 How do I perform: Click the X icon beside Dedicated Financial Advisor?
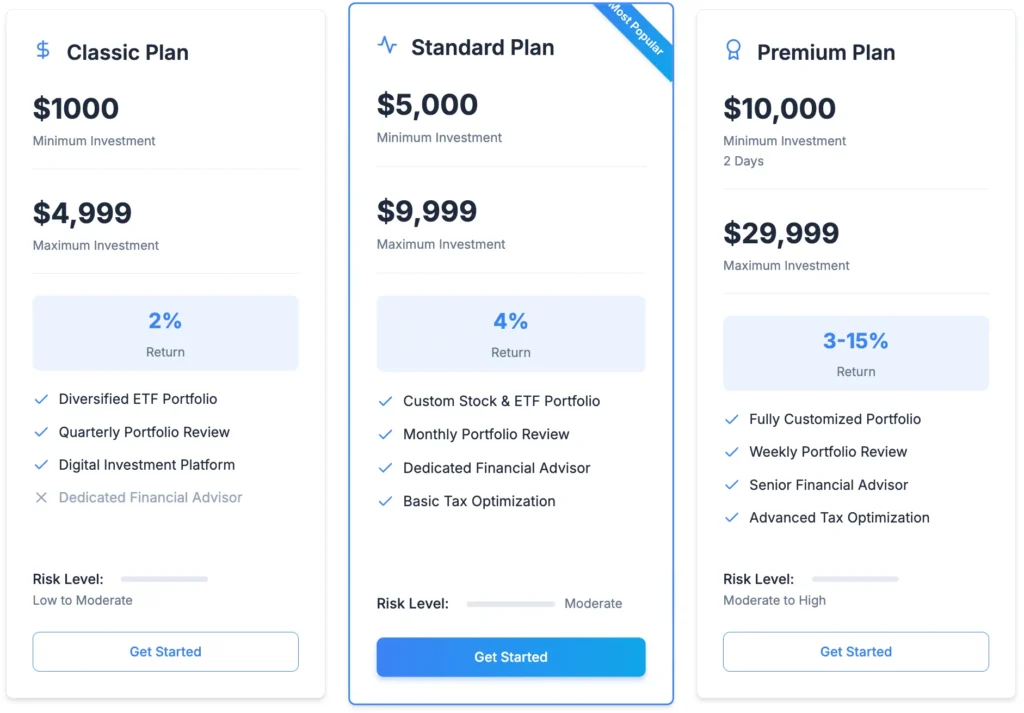pos(41,498)
